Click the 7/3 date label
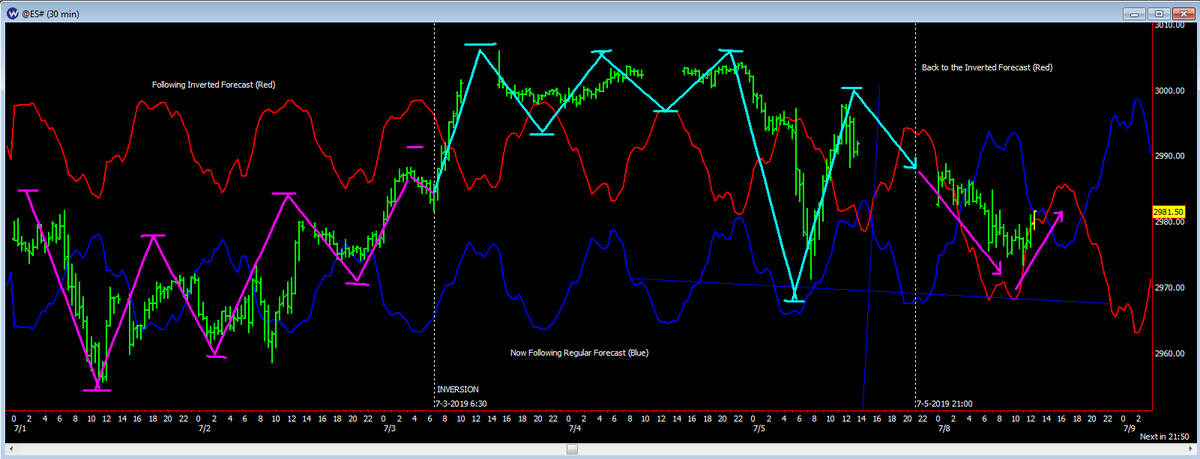Viewport: 1200px width, 459px height. [389, 428]
